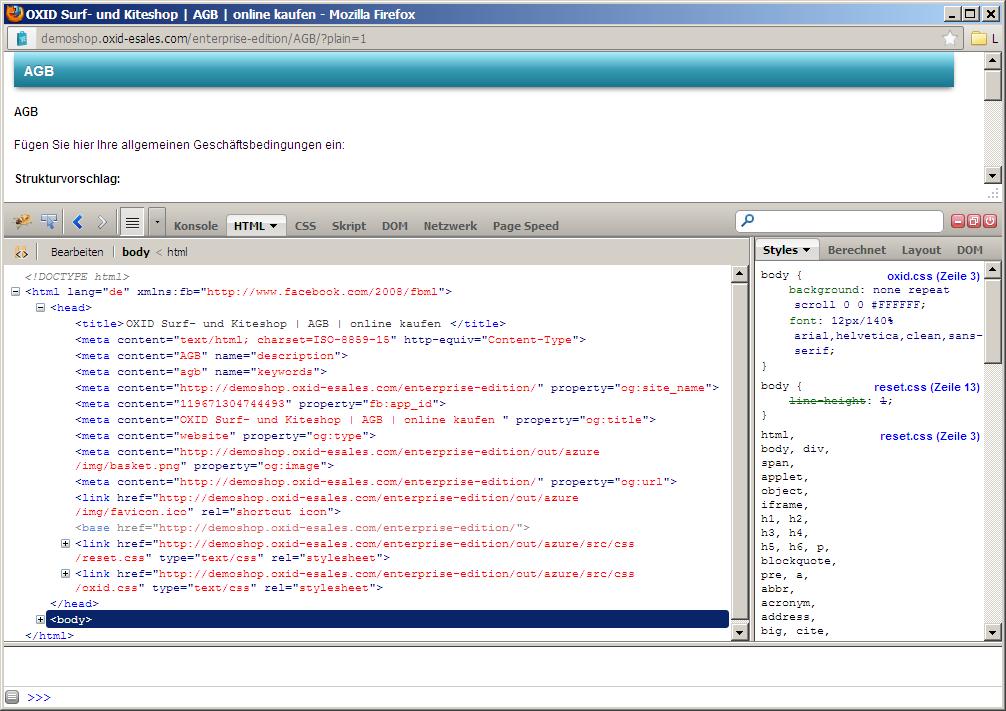1006x711 pixels.
Task: Bookmark page using the star icon
Action: [x=950, y=38]
